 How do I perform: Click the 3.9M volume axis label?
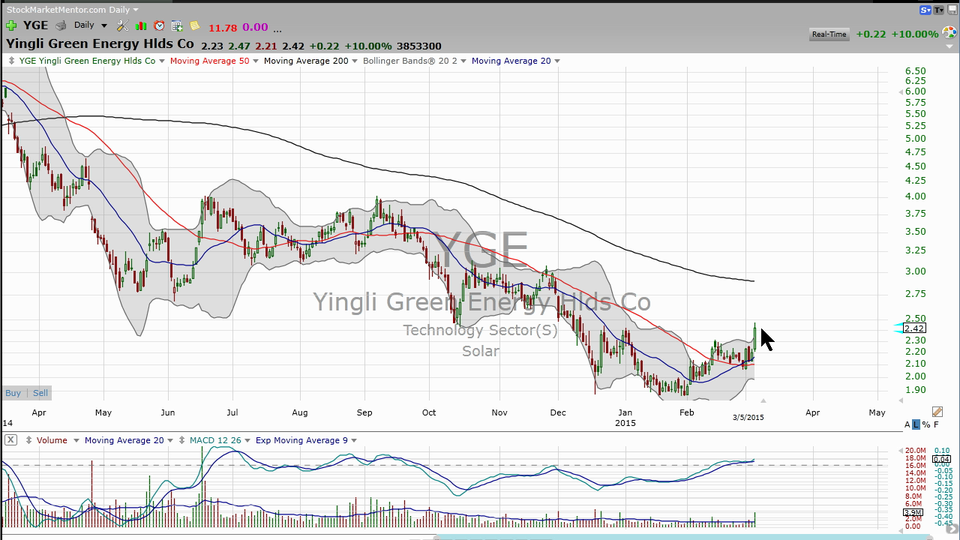[912, 512]
